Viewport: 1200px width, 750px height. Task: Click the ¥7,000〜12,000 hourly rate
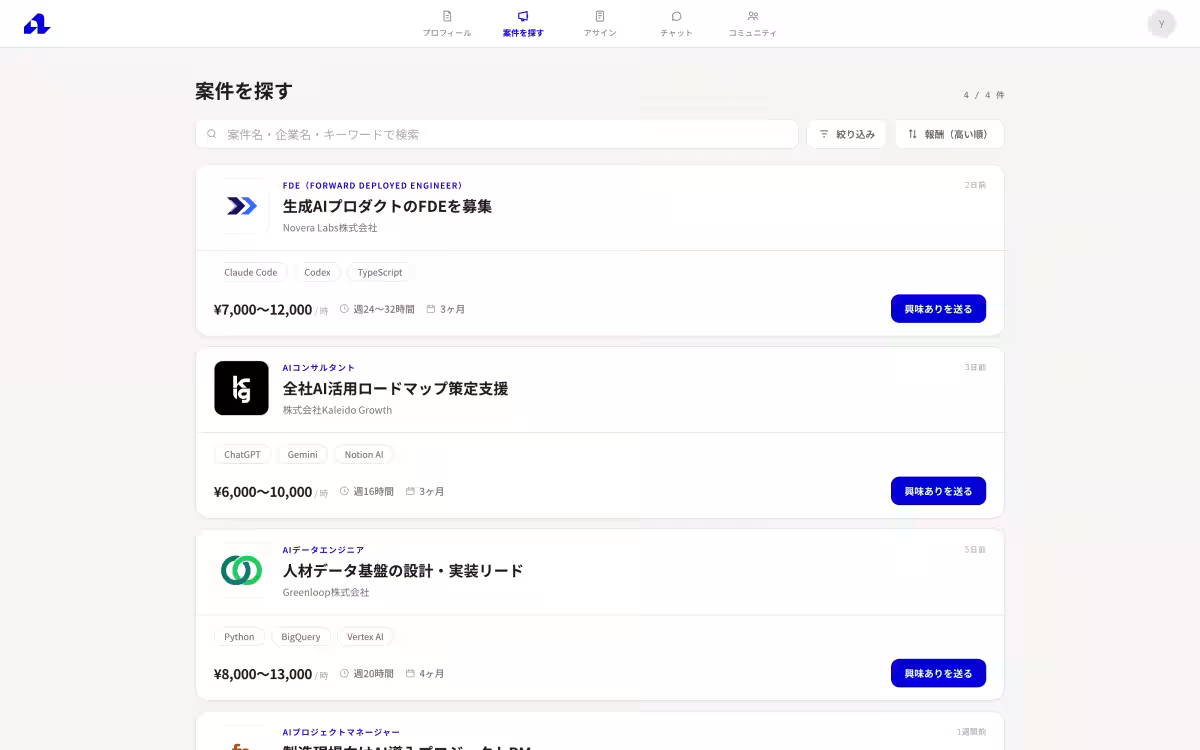[x=263, y=309]
